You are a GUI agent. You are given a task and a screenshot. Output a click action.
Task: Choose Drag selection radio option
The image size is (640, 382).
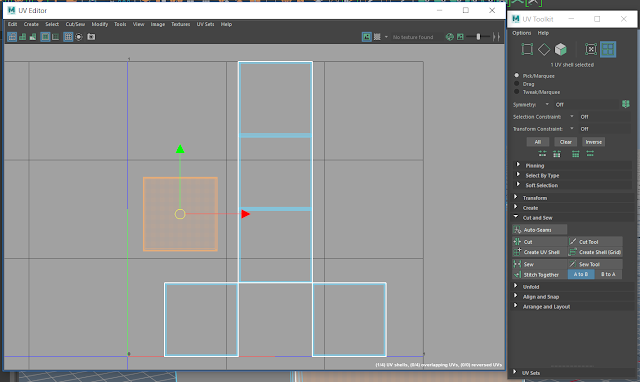(x=517, y=84)
